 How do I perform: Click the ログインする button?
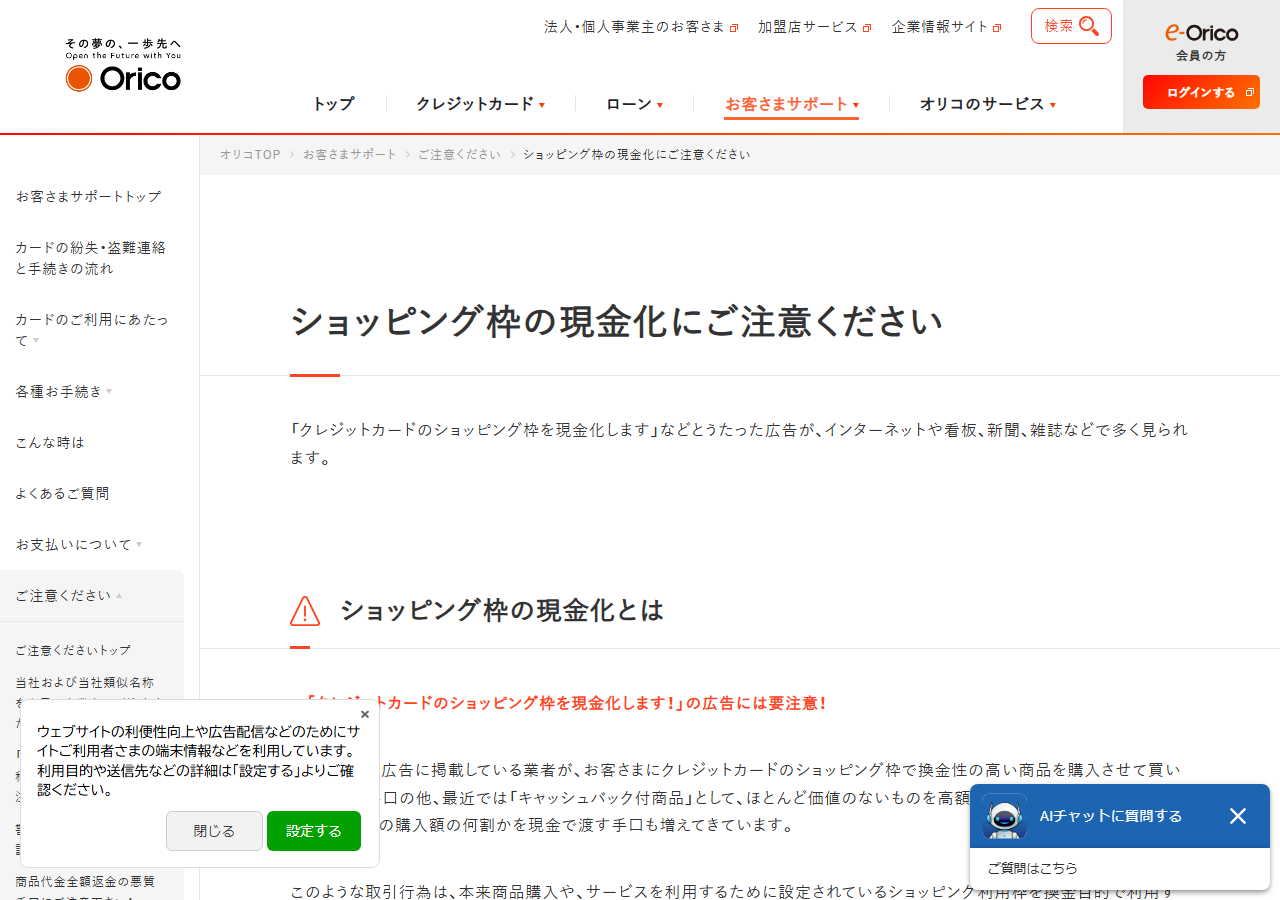pyautogui.click(x=1201, y=92)
